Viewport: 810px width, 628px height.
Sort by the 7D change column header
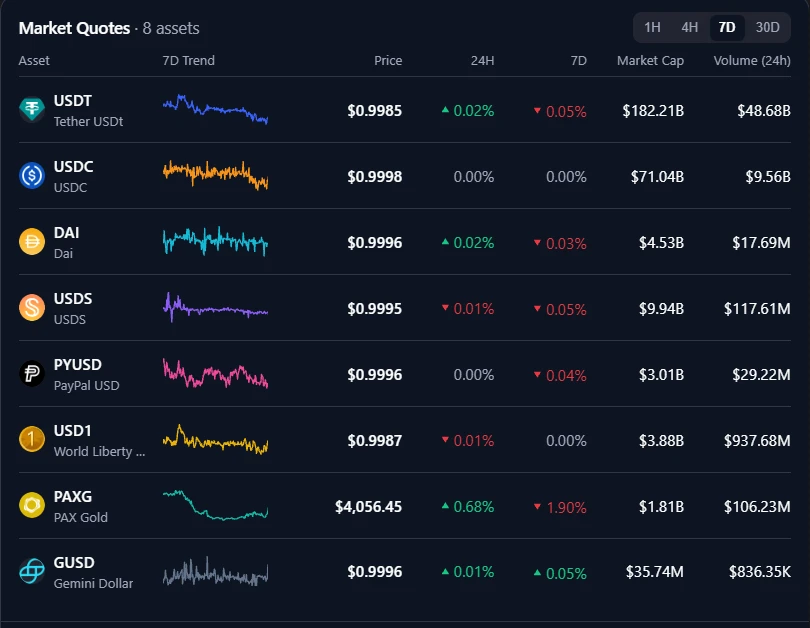(x=579, y=60)
